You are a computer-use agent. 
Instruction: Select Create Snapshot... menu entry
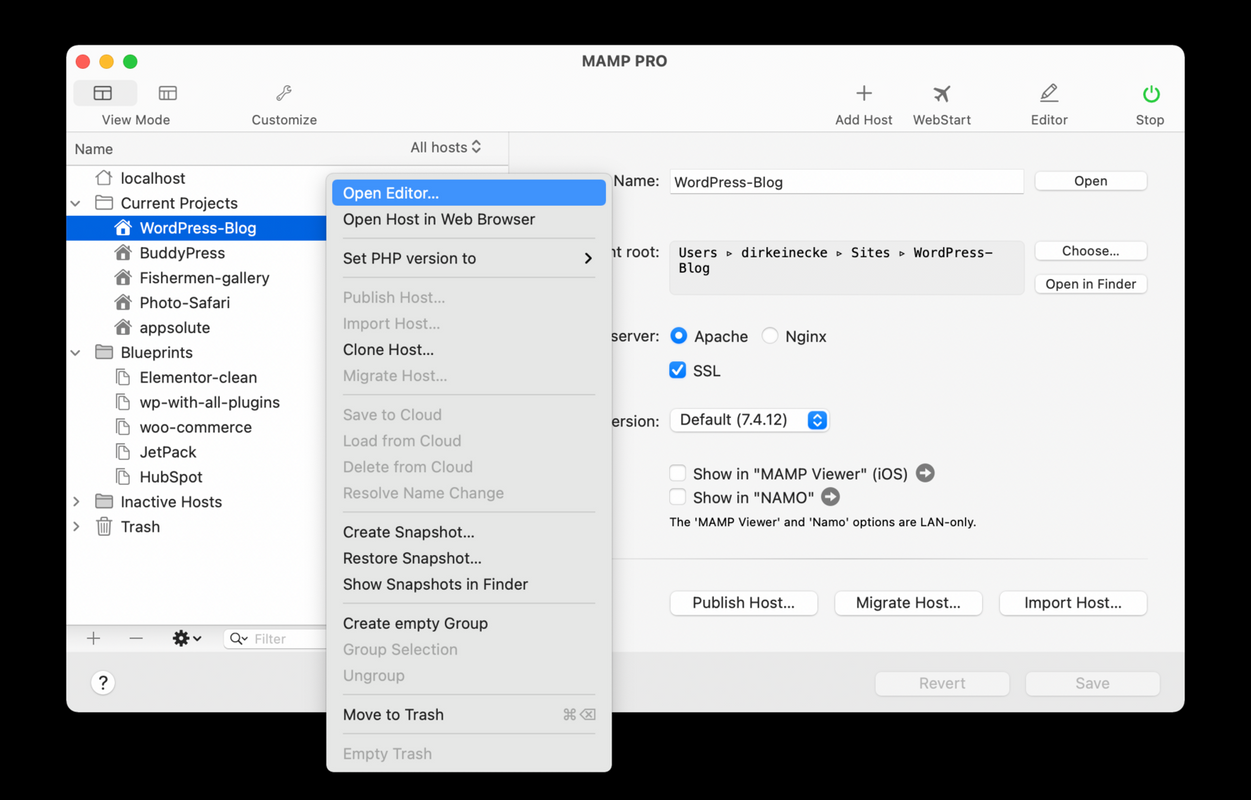click(x=469, y=532)
